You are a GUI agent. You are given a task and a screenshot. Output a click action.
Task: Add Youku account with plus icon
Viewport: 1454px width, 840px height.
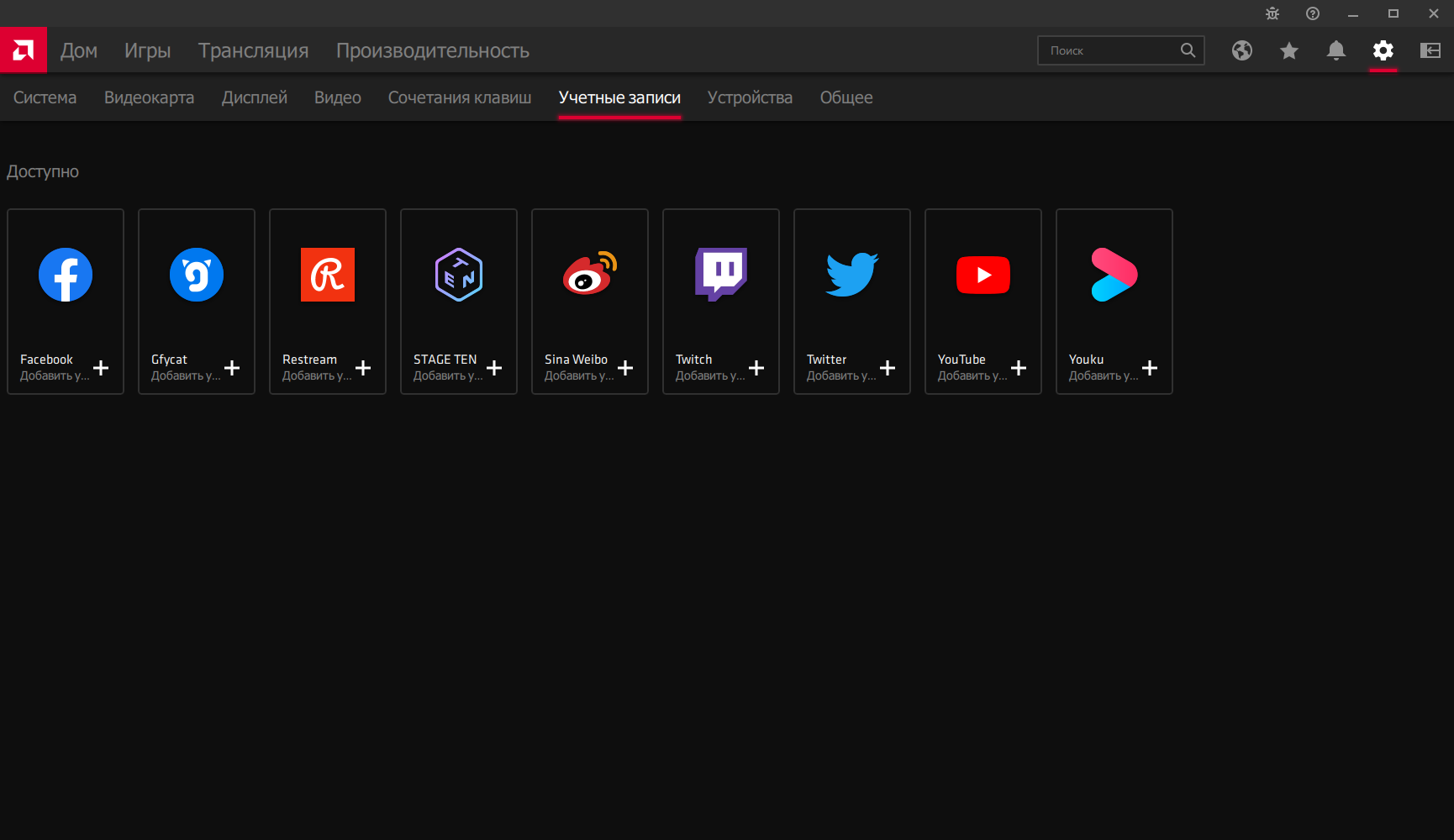1150,368
